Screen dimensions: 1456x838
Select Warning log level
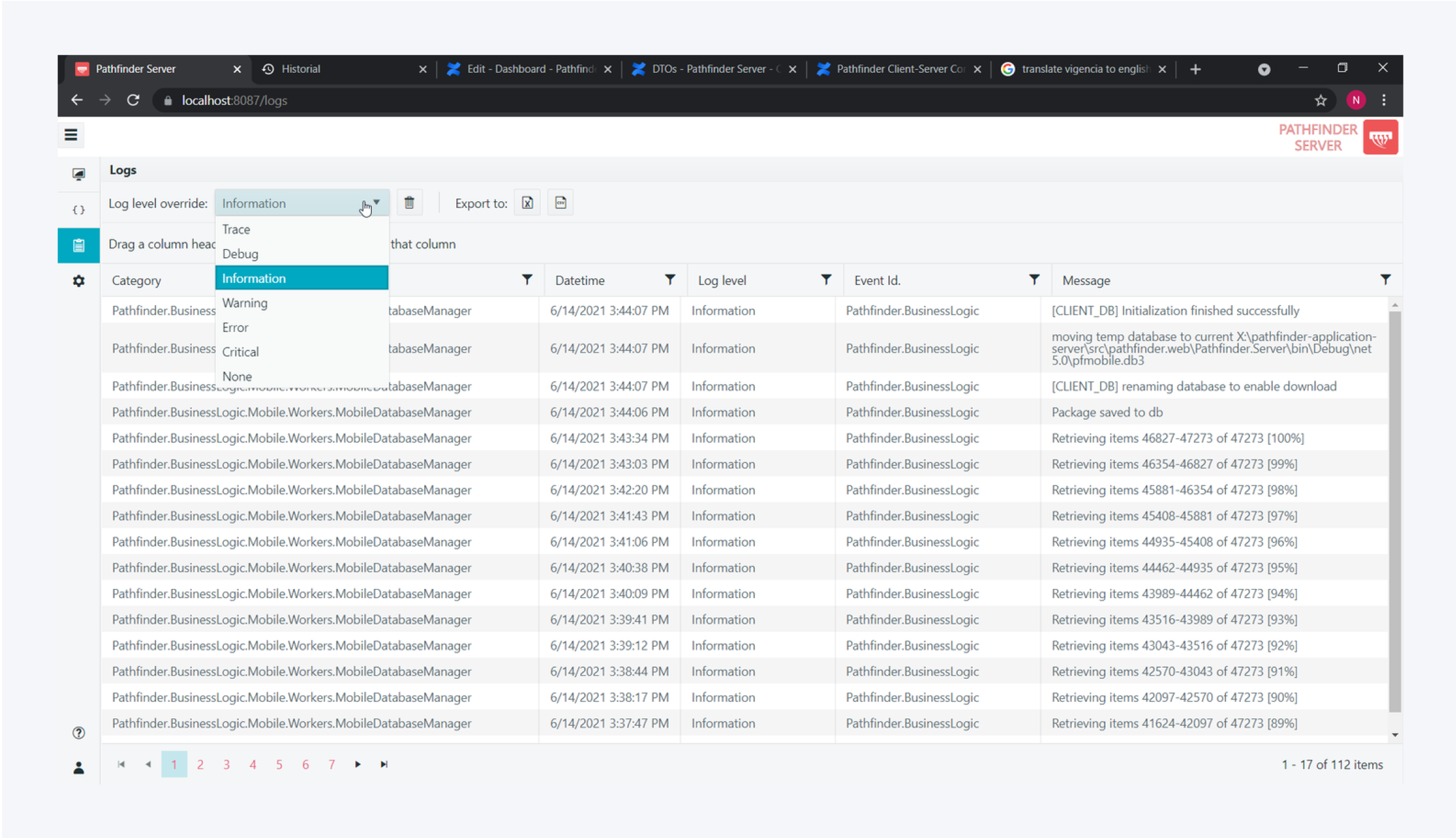pyautogui.click(x=302, y=303)
